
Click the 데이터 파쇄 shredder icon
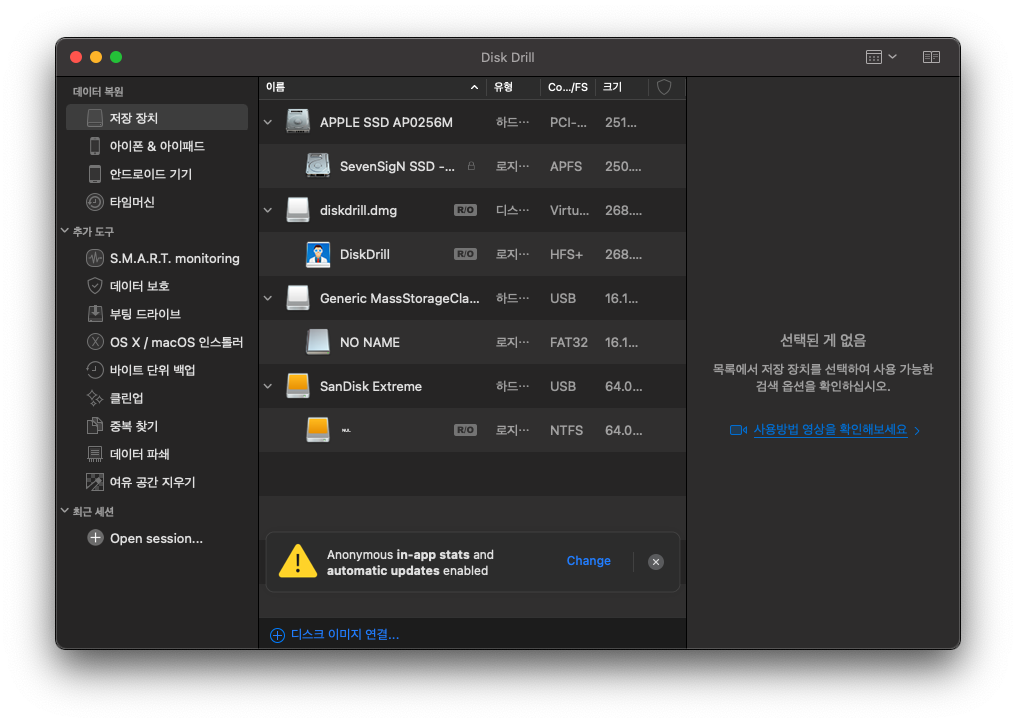click(95, 453)
